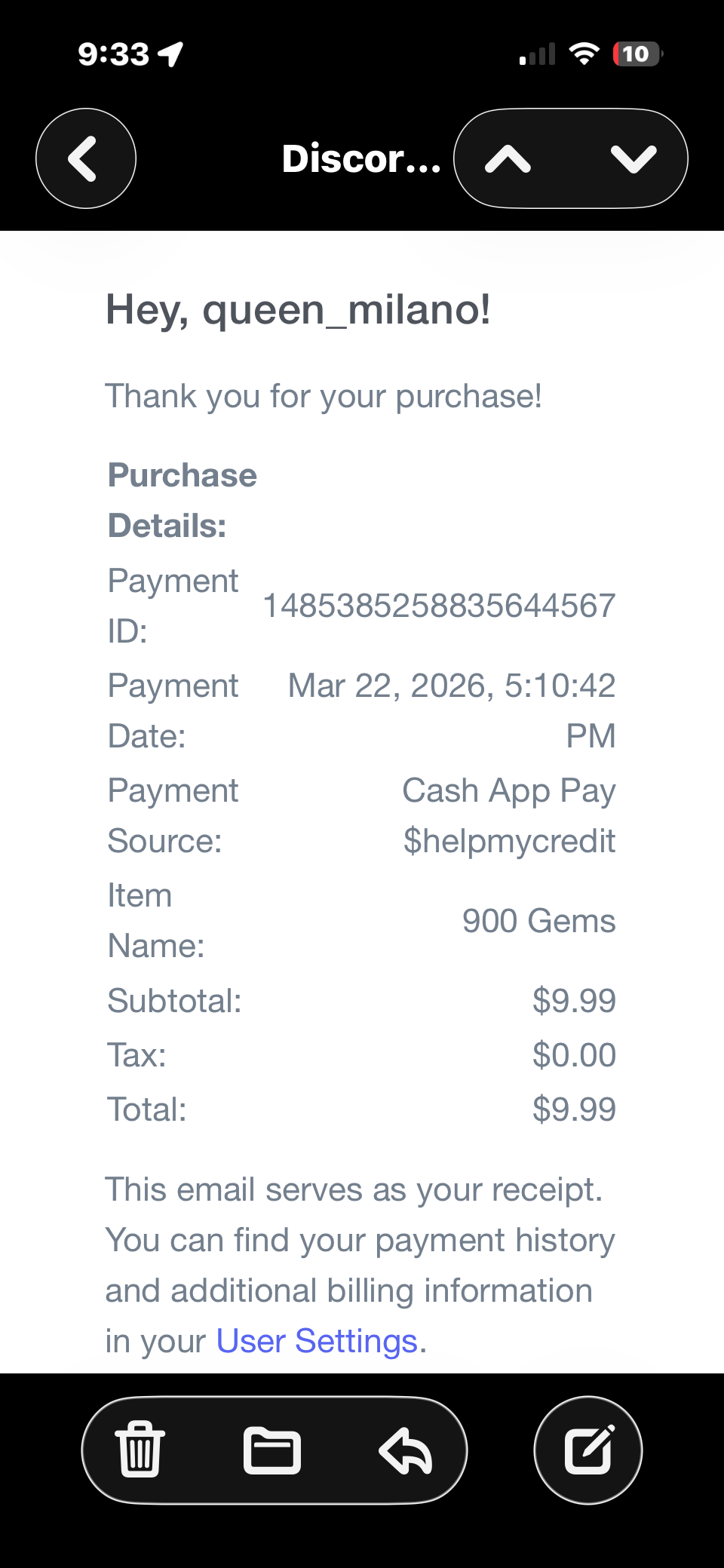Tap the Hey, queen_milano! greeting heading

pyautogui.click(x=298, y=310)
